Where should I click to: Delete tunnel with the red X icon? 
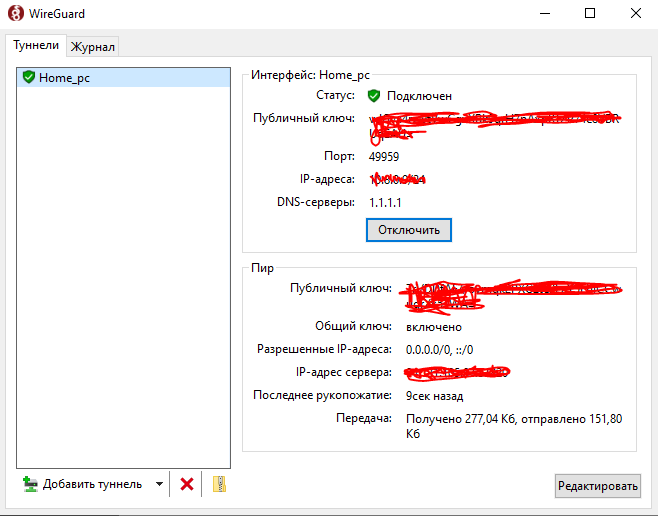tap(187, 484)
